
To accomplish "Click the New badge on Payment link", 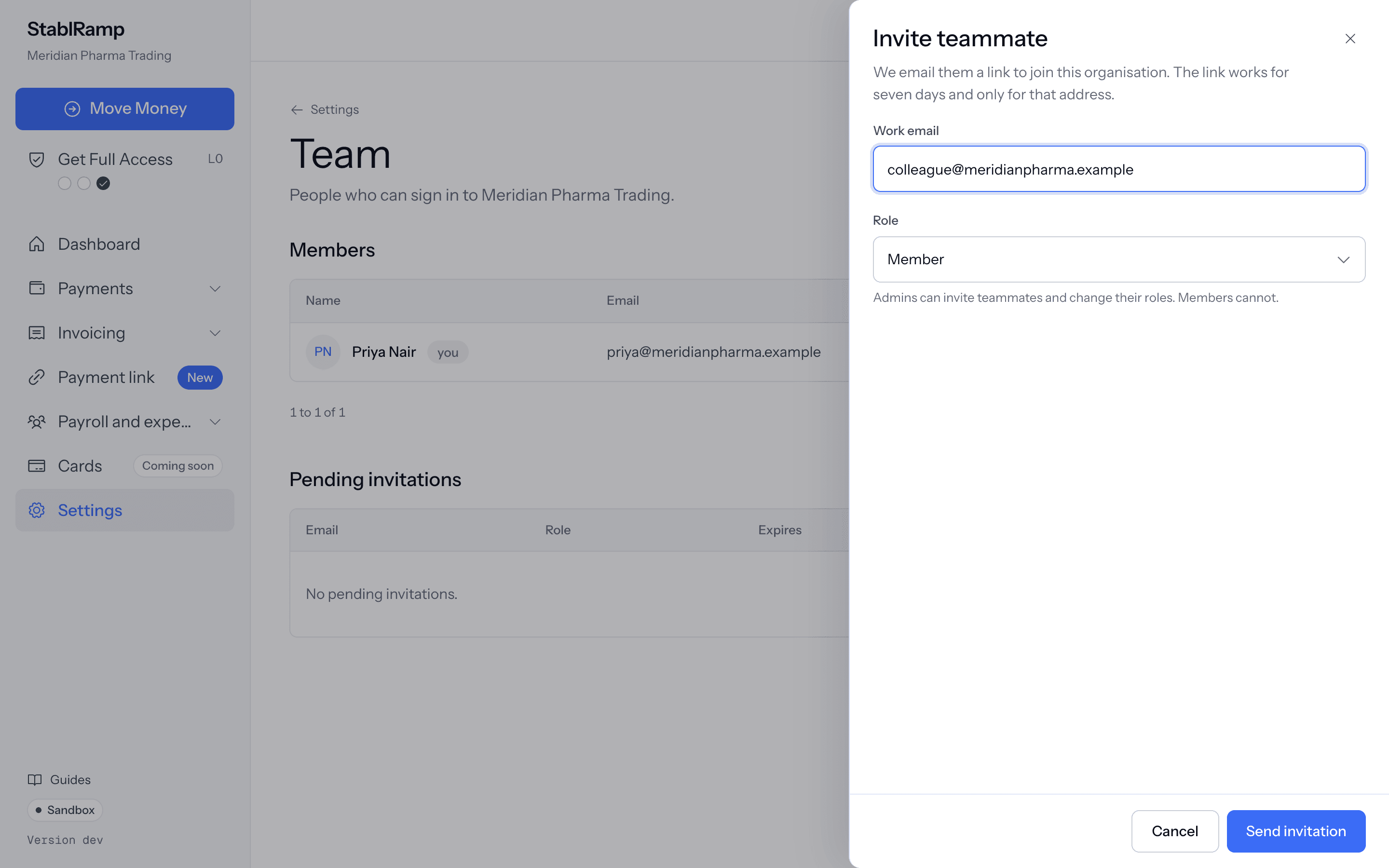I will [200, 378].
